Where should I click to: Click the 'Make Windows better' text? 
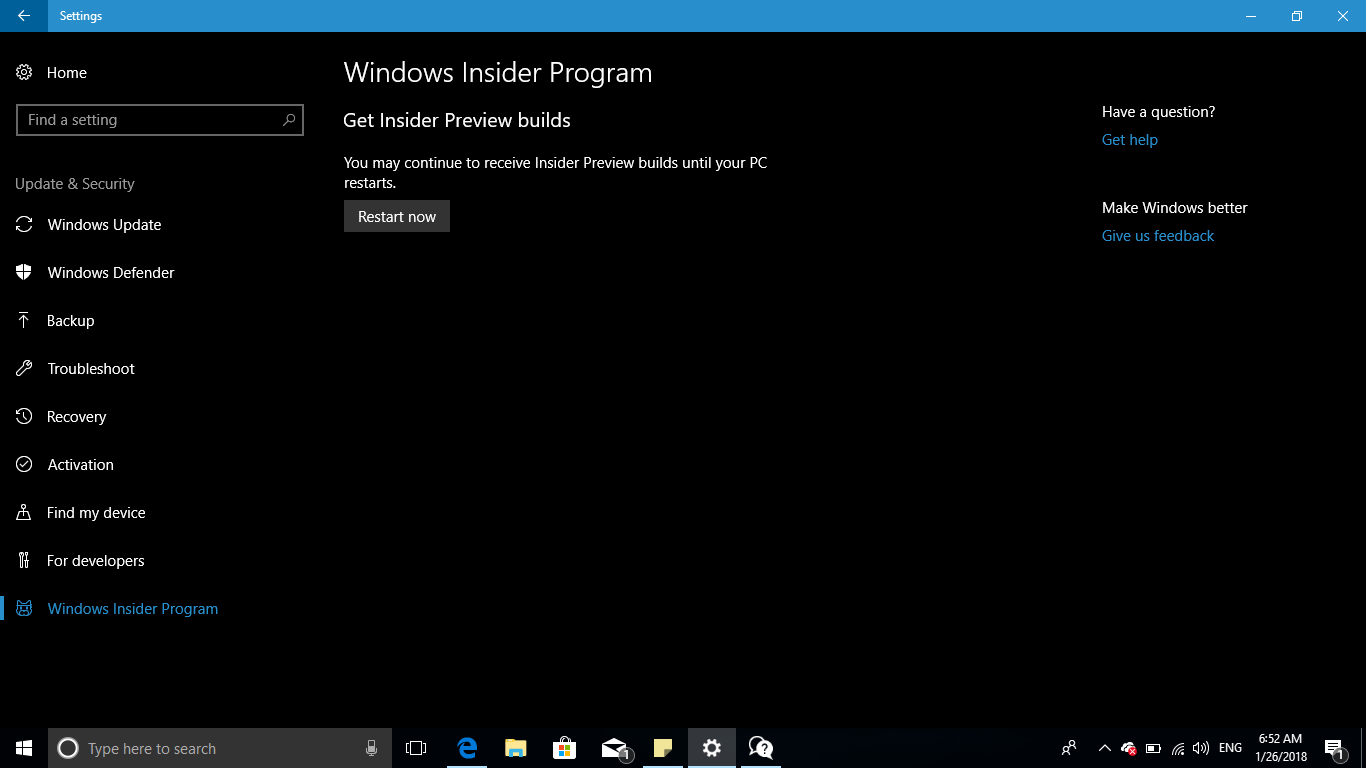[1175, 208]
